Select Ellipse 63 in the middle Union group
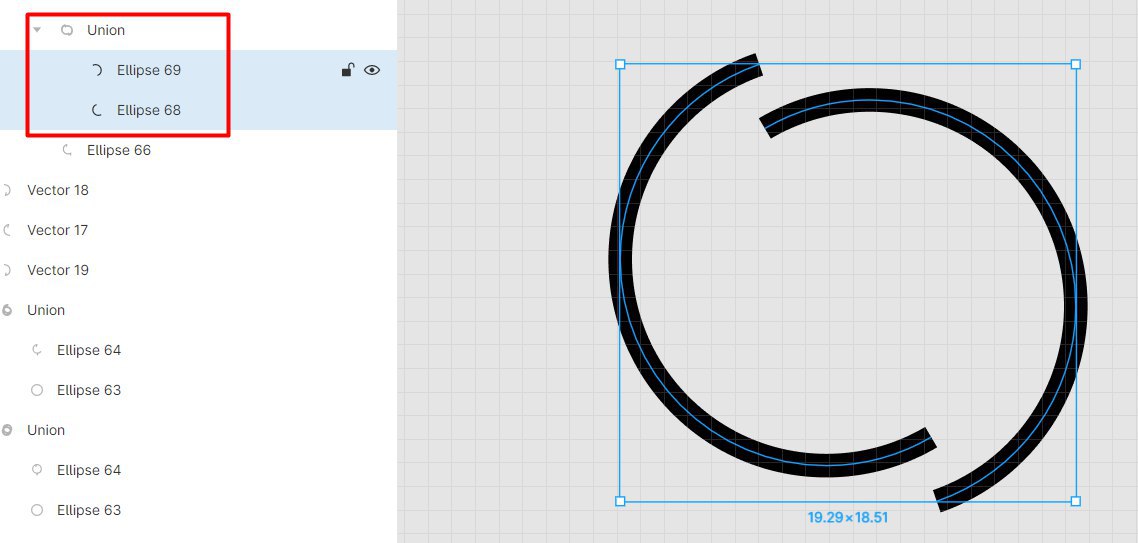 click(x=89, y=390)
